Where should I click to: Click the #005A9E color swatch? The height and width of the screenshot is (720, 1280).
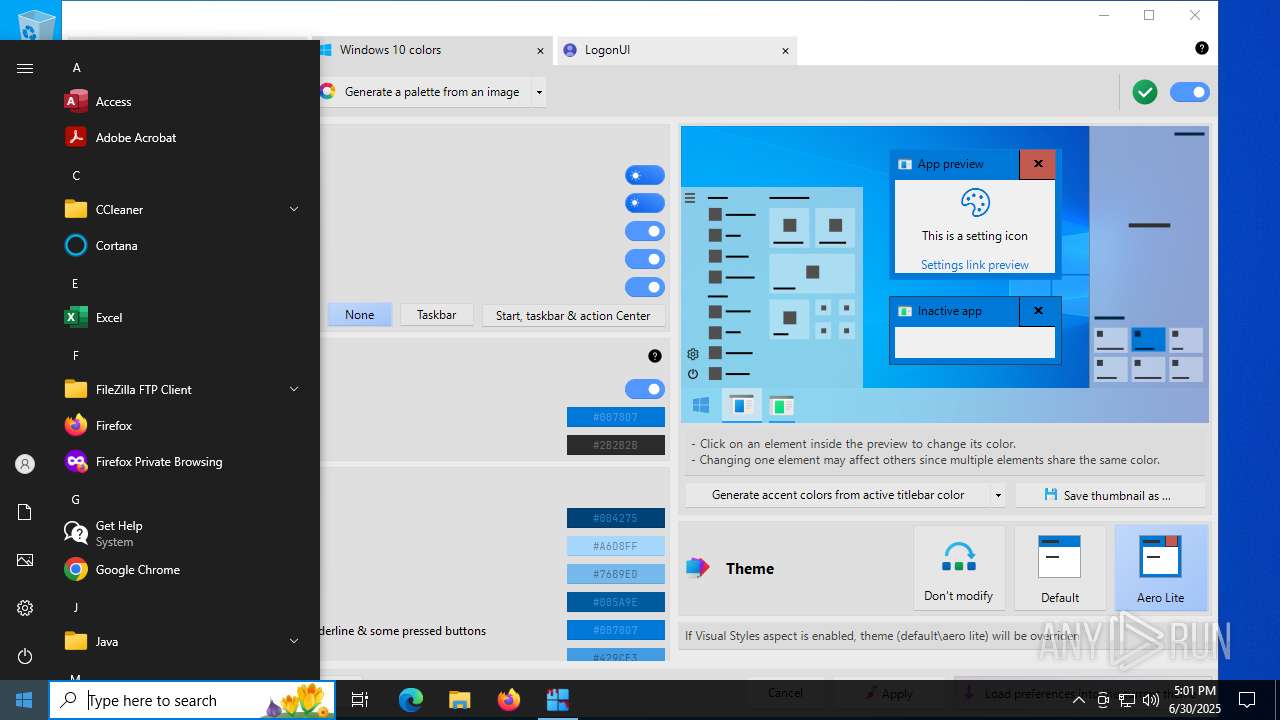616,602
